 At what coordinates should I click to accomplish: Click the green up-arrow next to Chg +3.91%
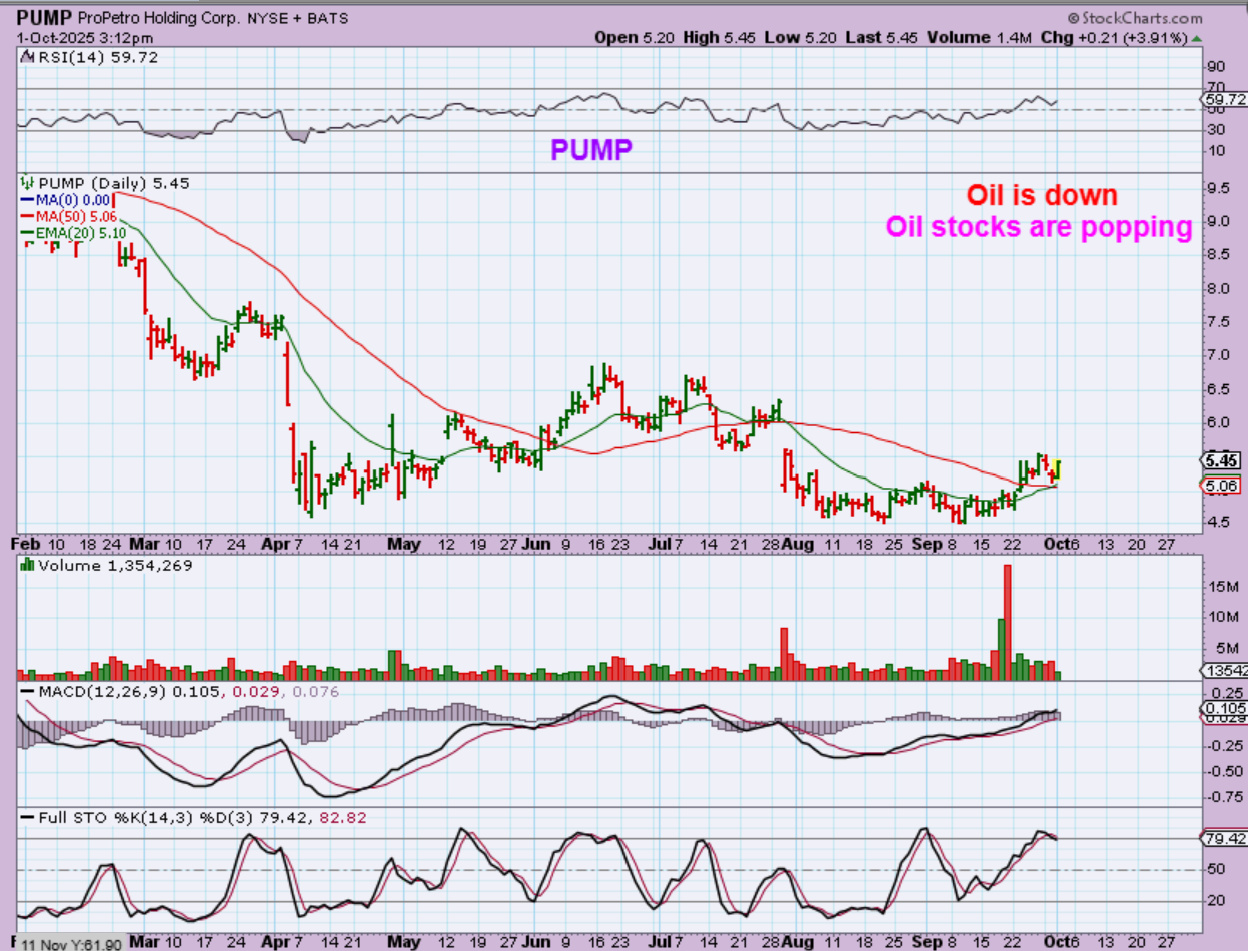pyautogui.click(x=1196, y=38)
